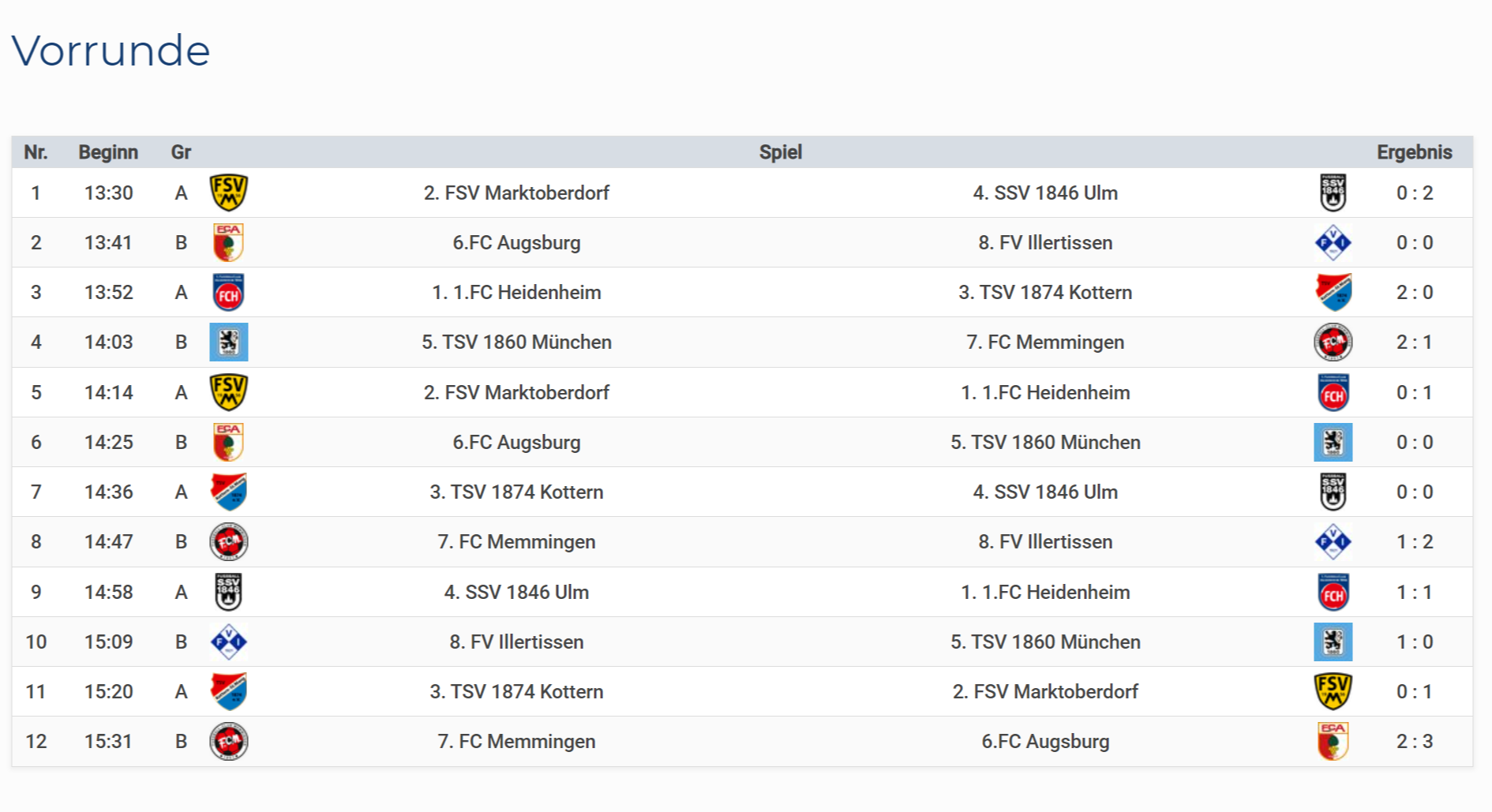Click FV Illertissen crest in match 10

coord(228,642)
